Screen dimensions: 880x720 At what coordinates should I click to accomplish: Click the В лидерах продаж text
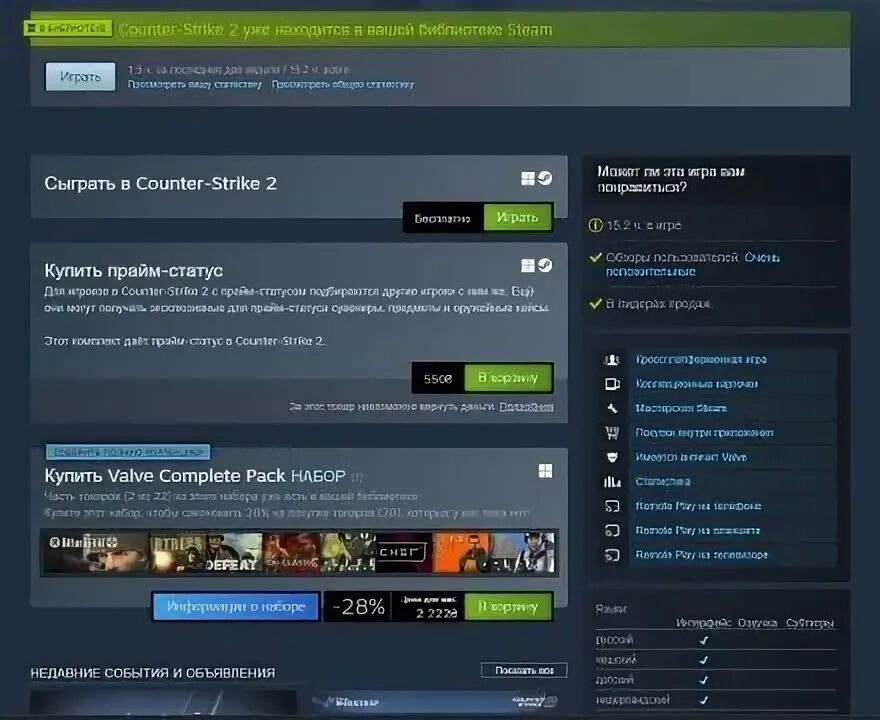tap(659, 304)
